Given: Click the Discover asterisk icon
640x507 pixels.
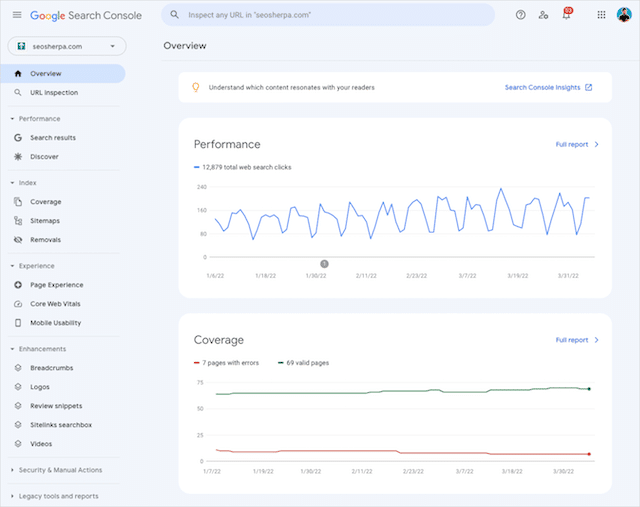Looking at the screenshot, I should 18,157.
